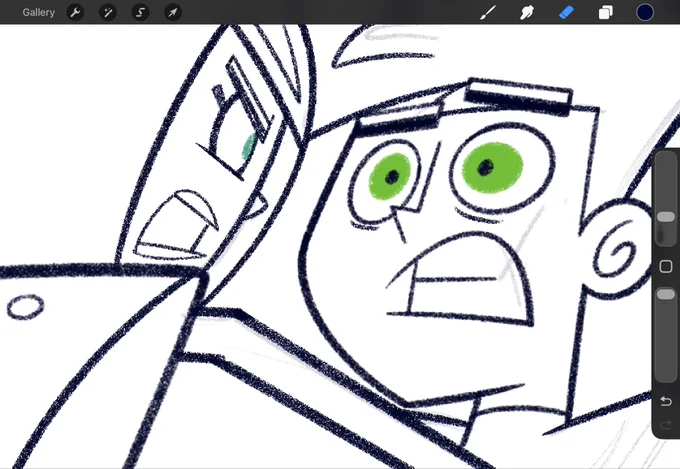Image resolution: width=680 pixels, height=469 pixels.
Task: Return to the Gallery
Action: [39, 12]
